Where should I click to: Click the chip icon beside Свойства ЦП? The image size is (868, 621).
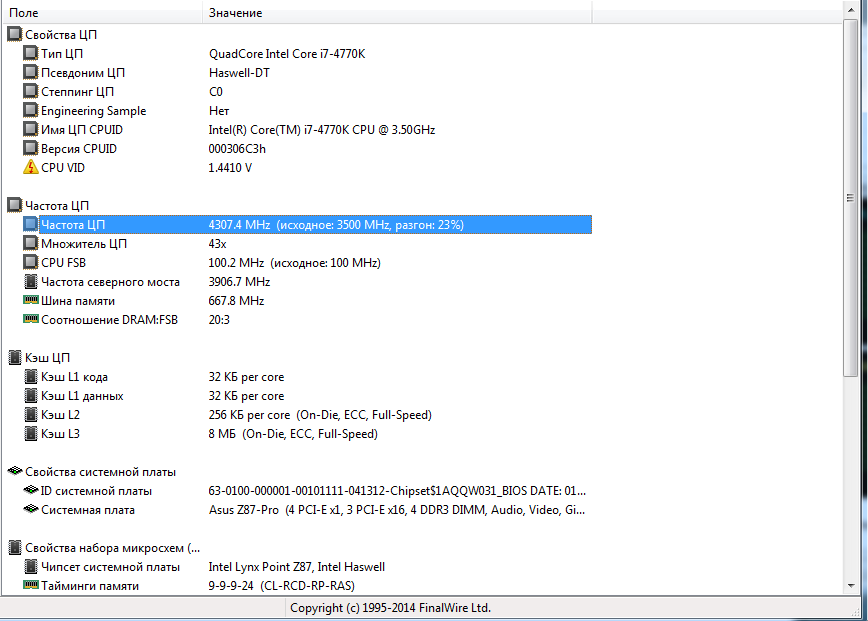(x=15, y=34)
